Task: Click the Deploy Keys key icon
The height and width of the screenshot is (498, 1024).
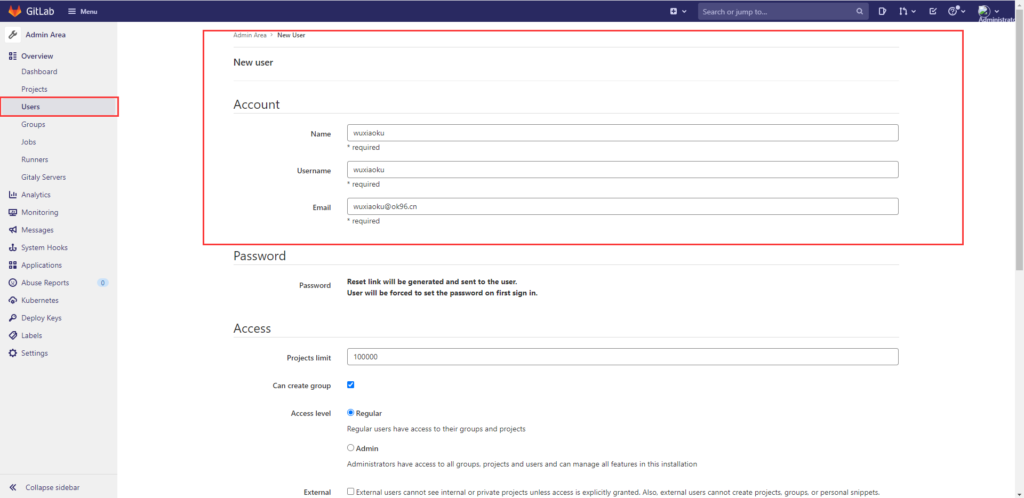Action: point(12,318)
